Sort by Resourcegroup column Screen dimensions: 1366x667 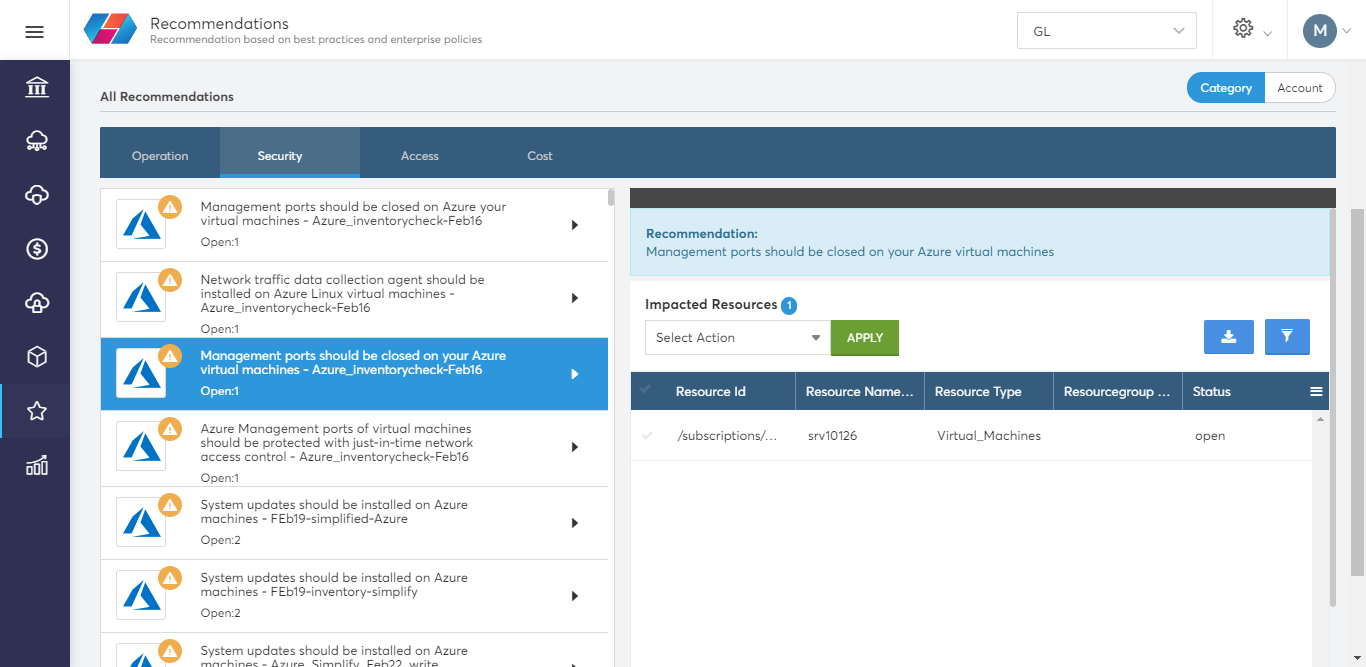point(1117,391)
